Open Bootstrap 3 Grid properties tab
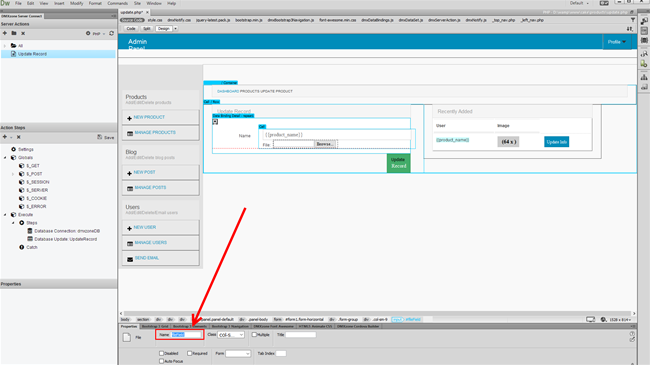This screenshot has height=365, width=650. click(155, 326)
